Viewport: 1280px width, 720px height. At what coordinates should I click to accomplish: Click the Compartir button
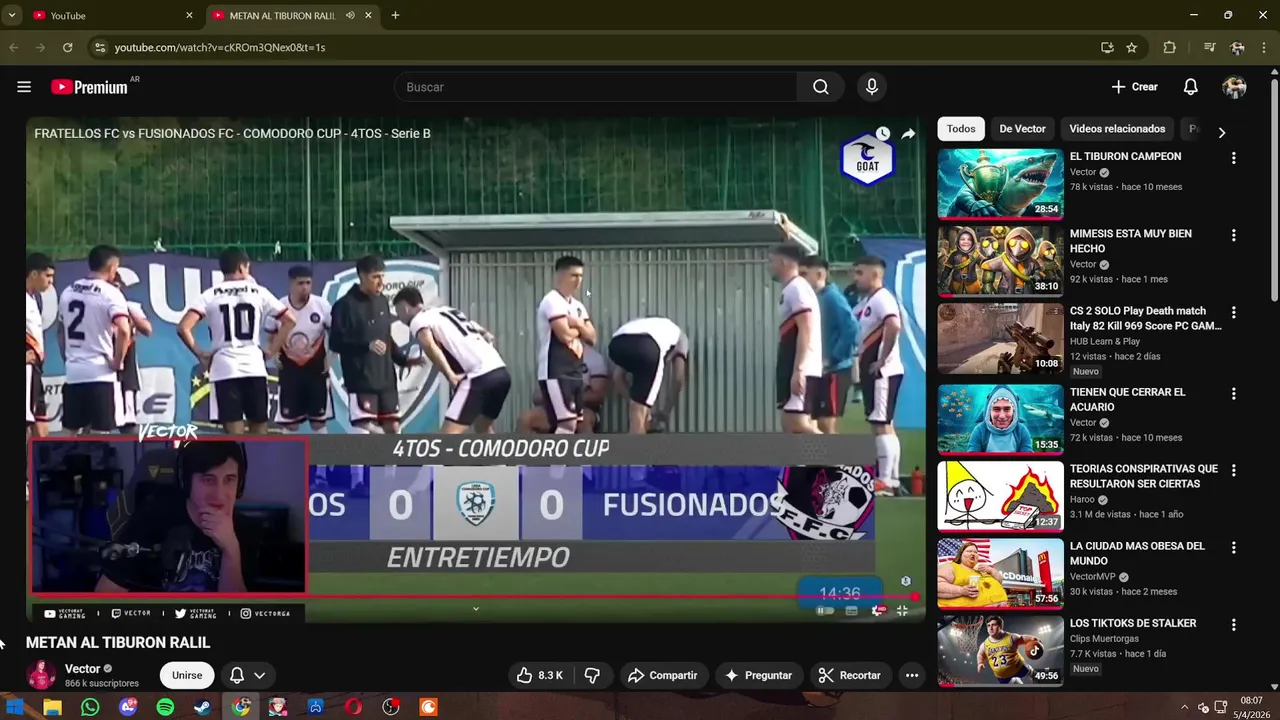662,675
